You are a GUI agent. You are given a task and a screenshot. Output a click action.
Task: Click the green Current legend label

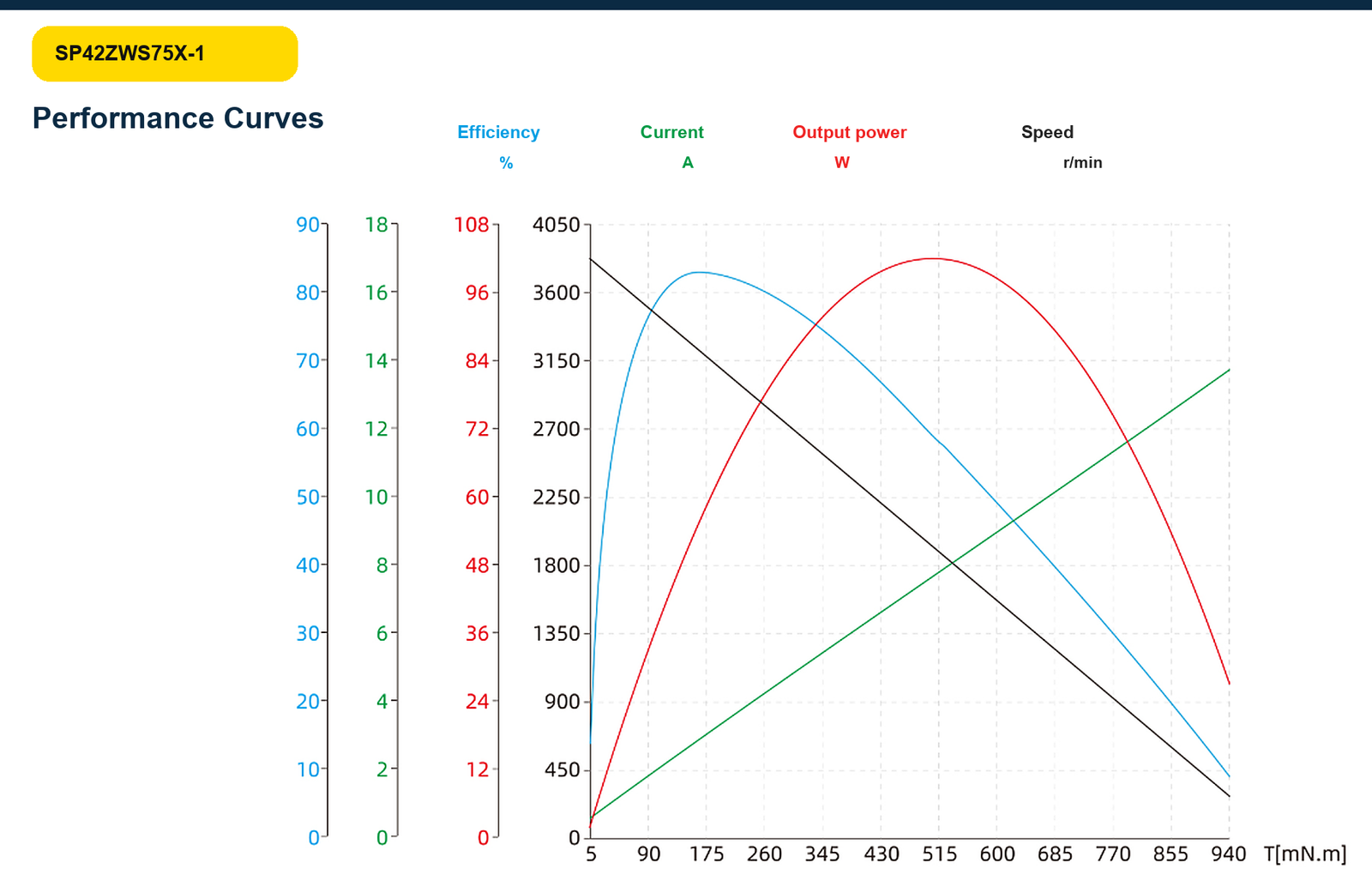click(x=671, y=132)
